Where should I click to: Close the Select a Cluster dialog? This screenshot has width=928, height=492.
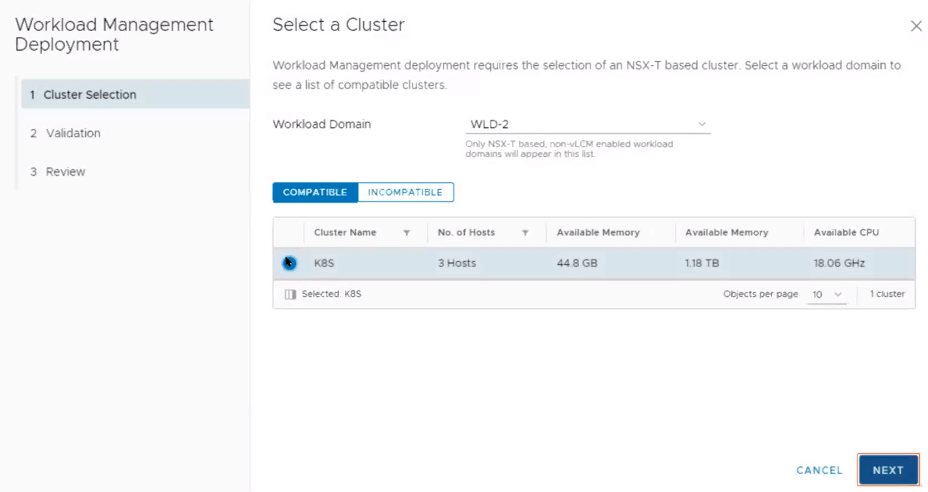click(x=916, y=26)
